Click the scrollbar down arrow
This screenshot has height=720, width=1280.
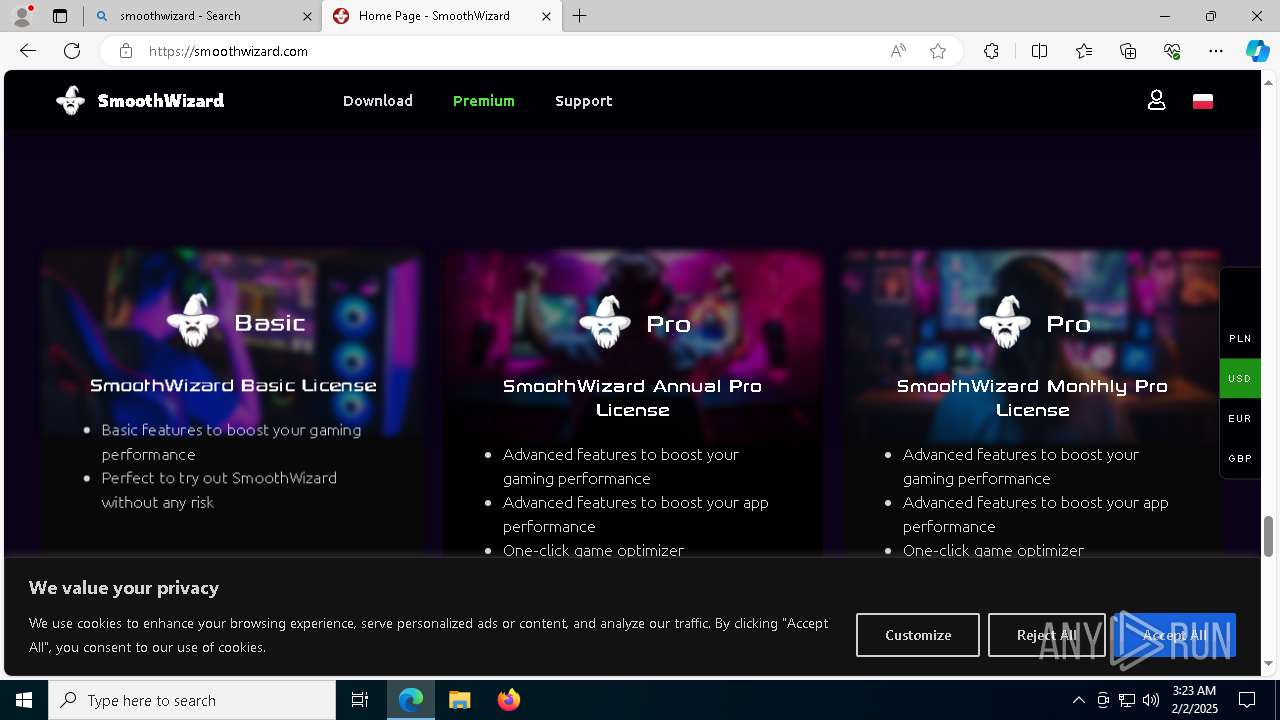1269,663
